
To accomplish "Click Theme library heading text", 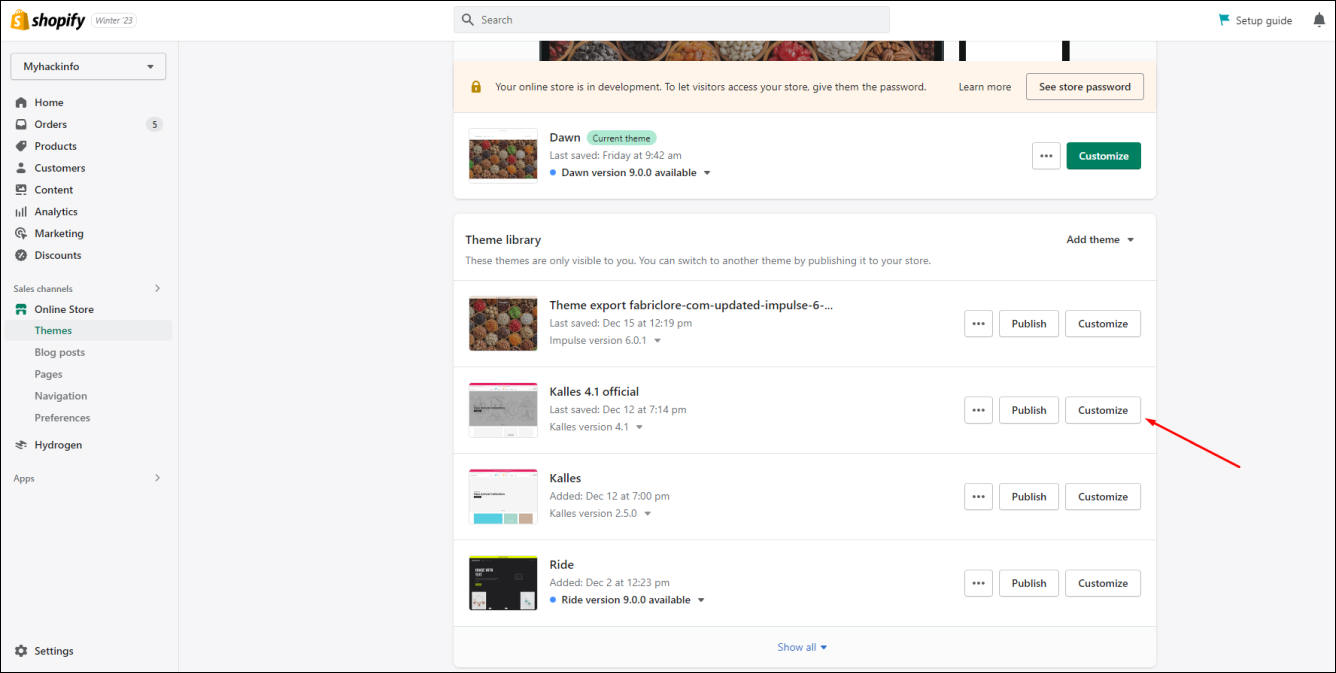I will (x=503, y=240).
